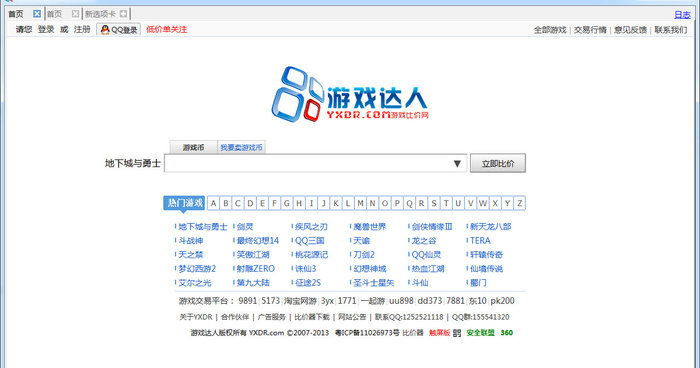The height and width of the screenshot is (368, 700).
Task: Choose game 地下城与勇士 from hot list
Action: 203,227
